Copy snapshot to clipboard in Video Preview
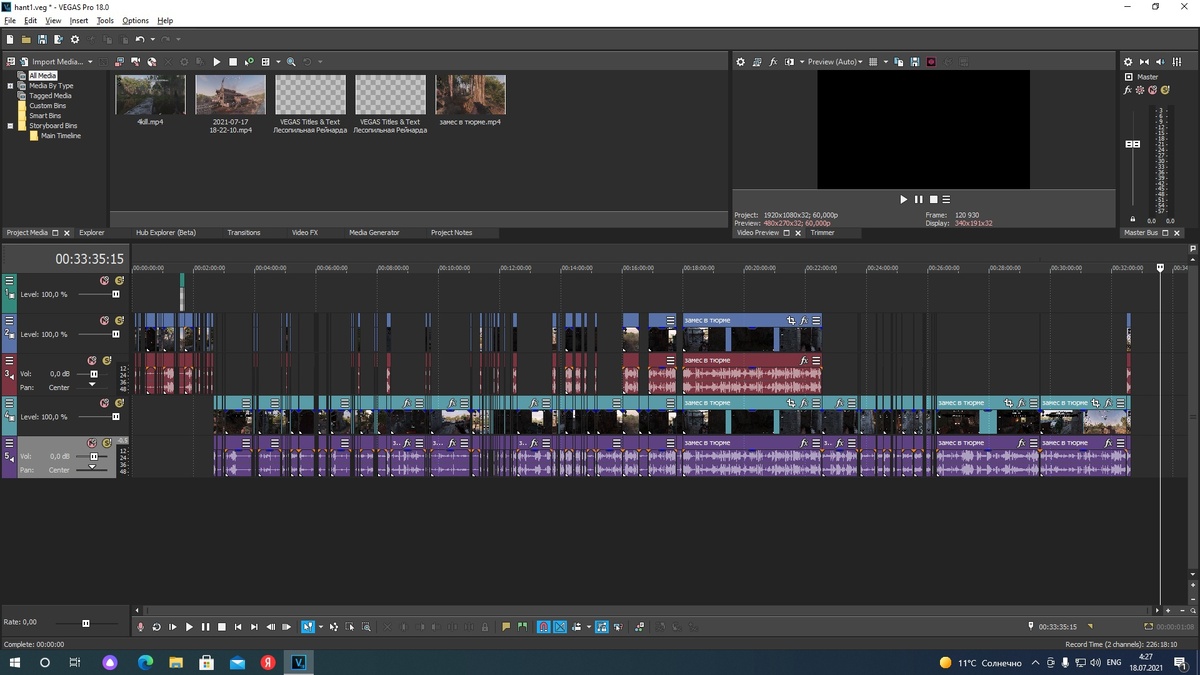The height and width of the screenshot is (675, 1200). 899,62
